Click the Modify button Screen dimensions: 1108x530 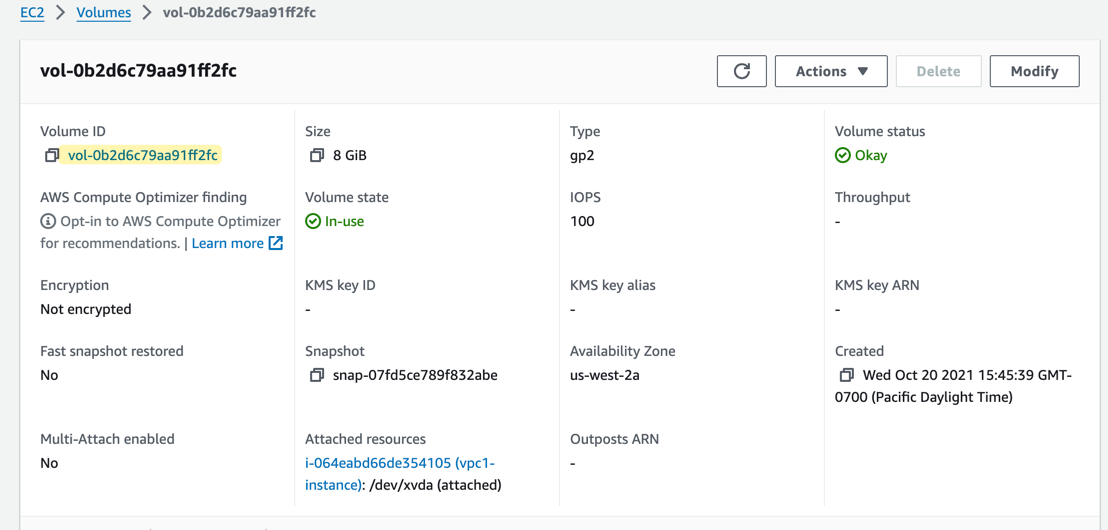coord(1035,71)
